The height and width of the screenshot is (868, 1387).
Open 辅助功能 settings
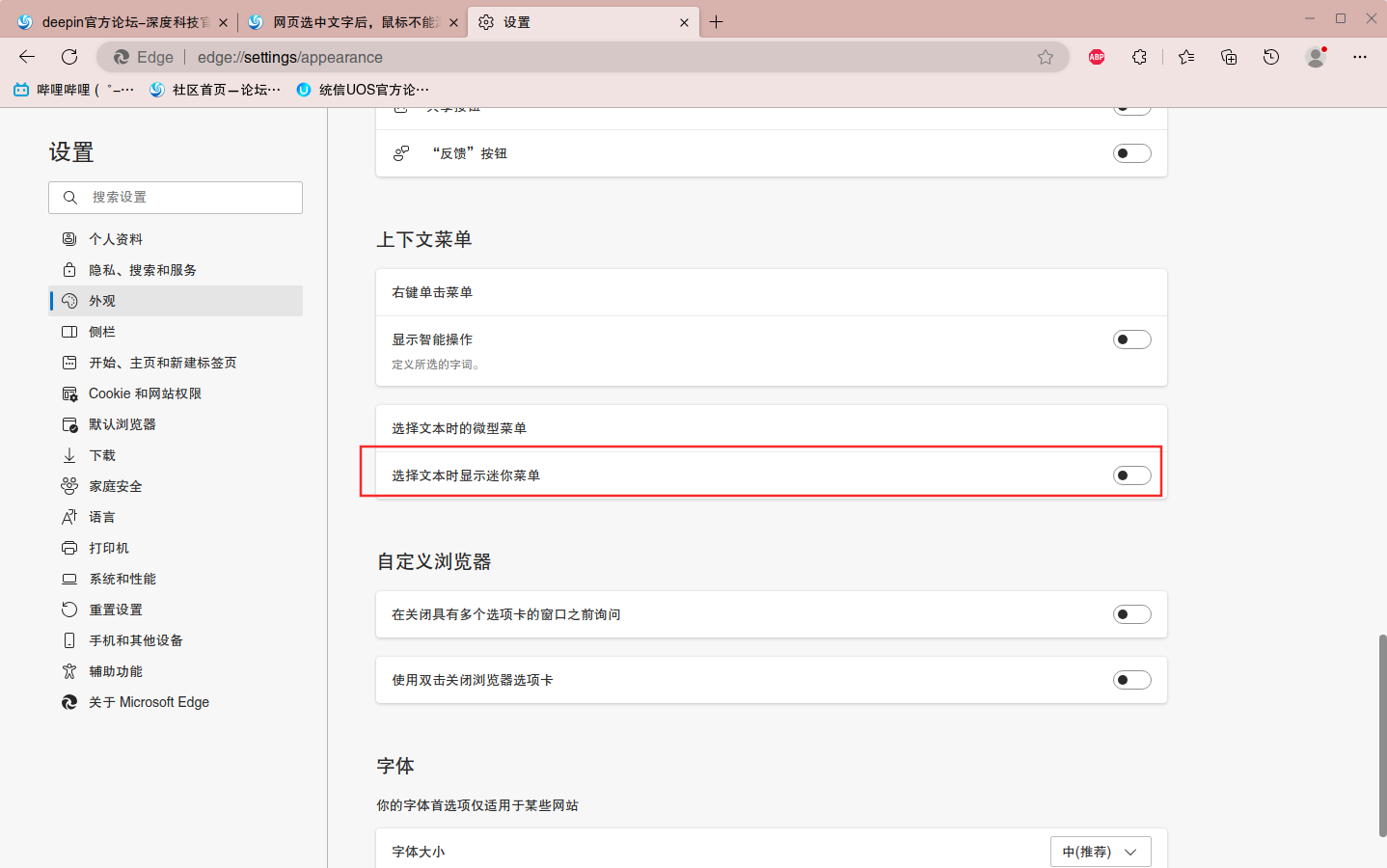pos(176,671)
